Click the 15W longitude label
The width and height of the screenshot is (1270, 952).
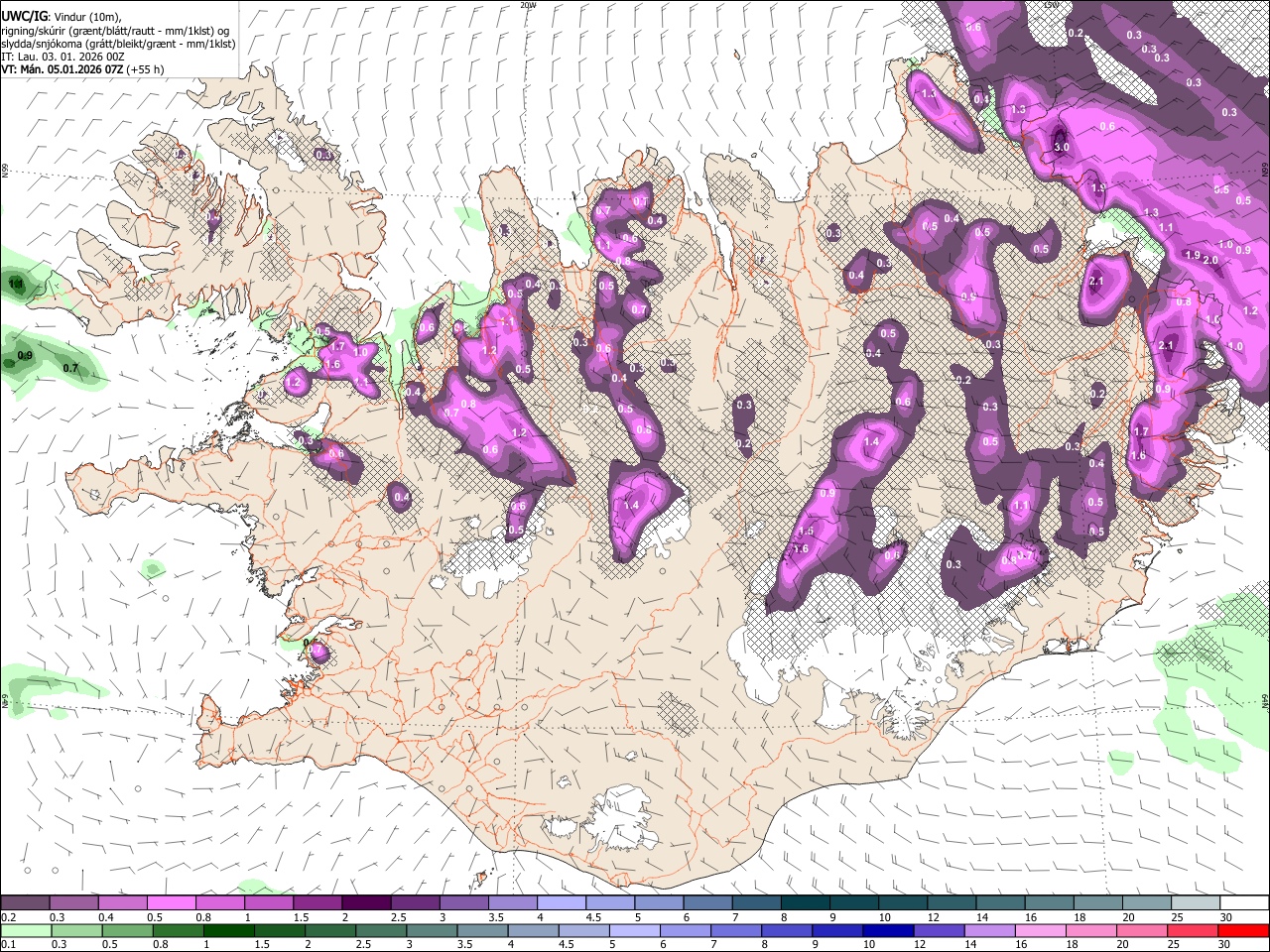click(1051, 5)
